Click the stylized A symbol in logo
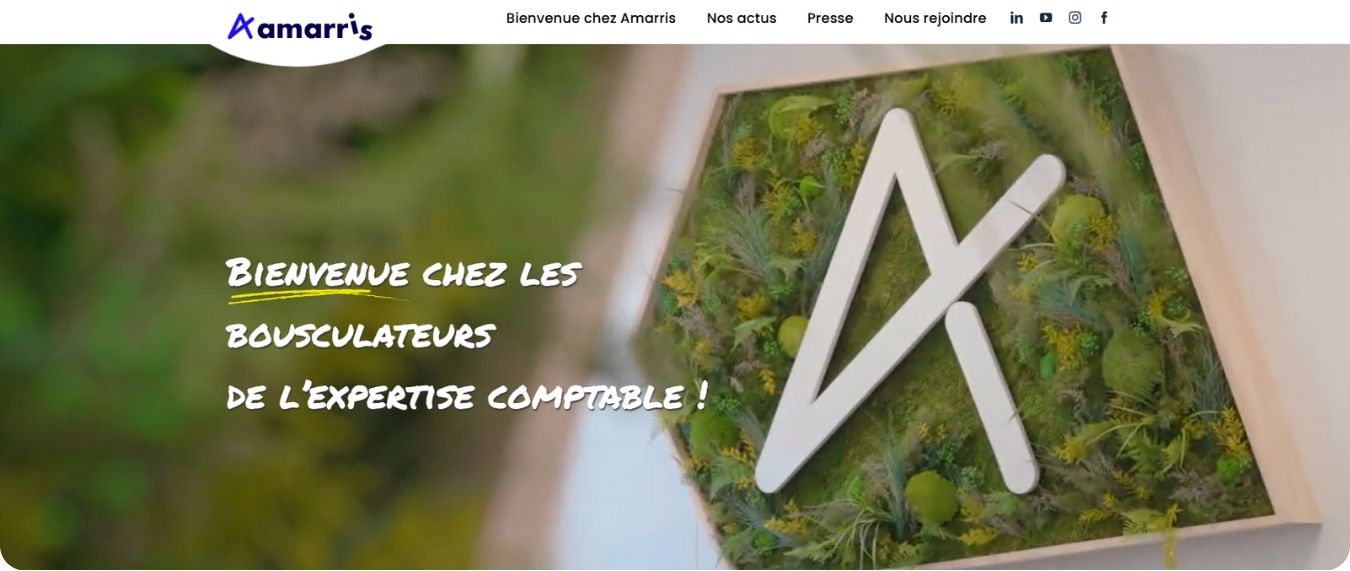Image resolution: width=1350 pixels, height=571 pixels. point(241,26)
